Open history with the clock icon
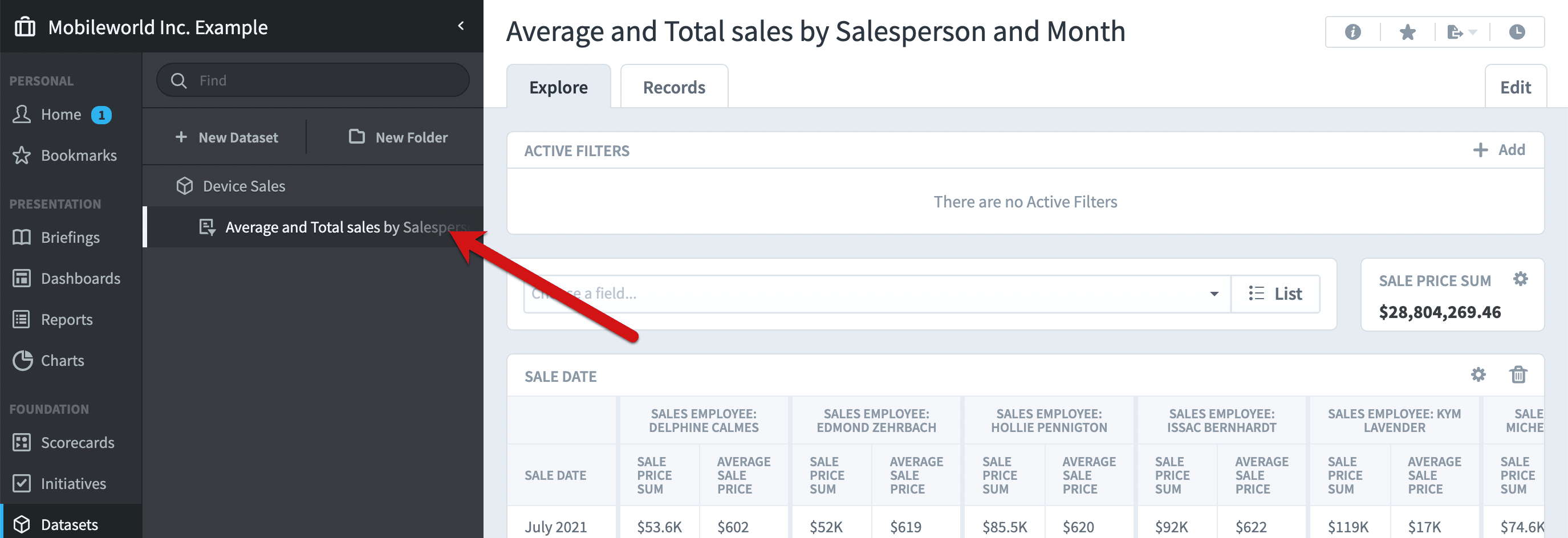This screenshot has height=538, width=1568. 1517,32
